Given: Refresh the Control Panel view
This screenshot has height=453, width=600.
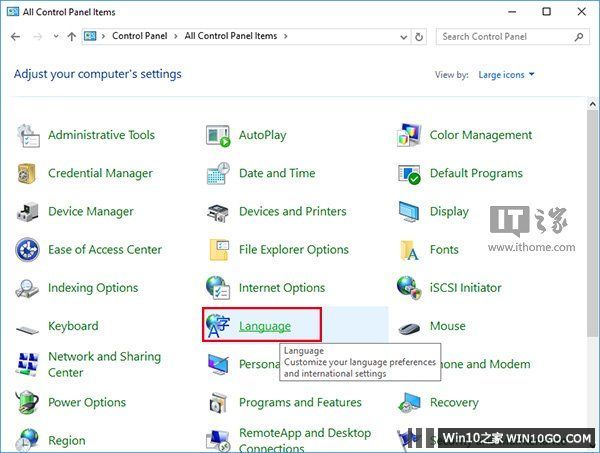Looking at the screenshot, I should pos(419,37).
